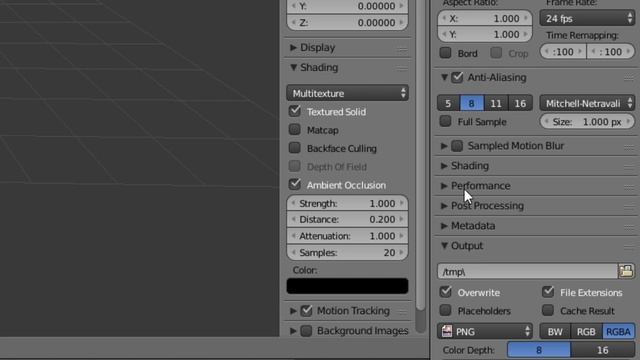Set Color Depth to 16

(603, 350)
